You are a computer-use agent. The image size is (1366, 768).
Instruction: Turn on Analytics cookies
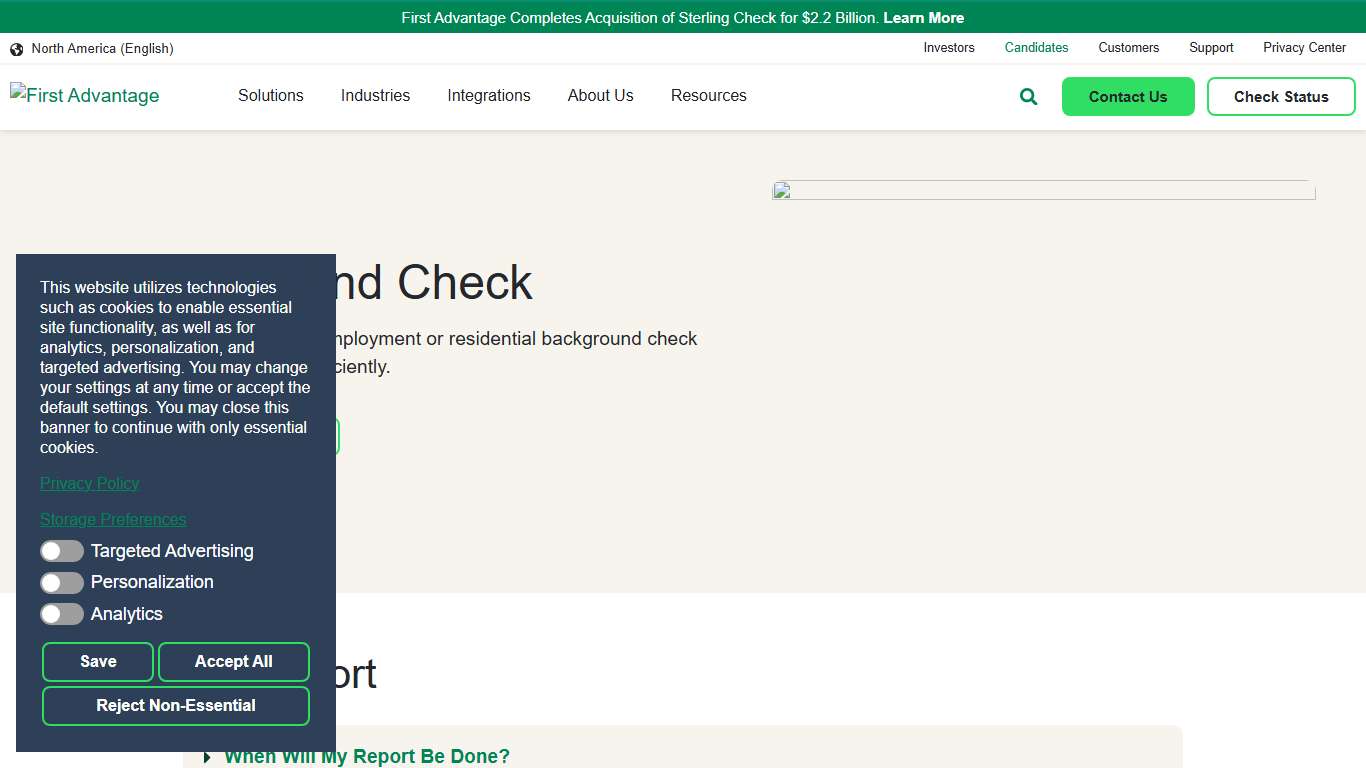[62, 614]
